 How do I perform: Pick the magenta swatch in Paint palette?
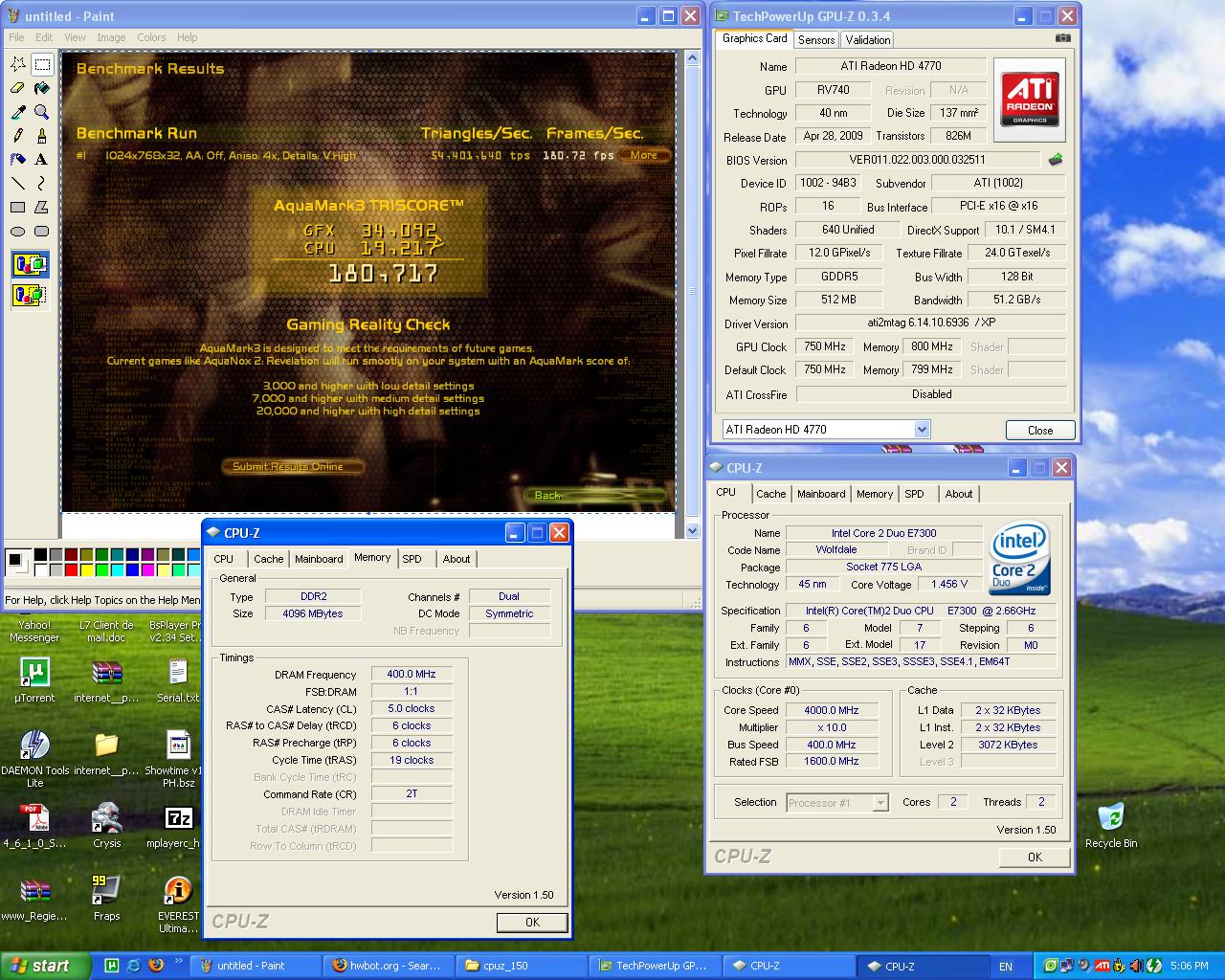pyautogui.click(x=147, y=569)
